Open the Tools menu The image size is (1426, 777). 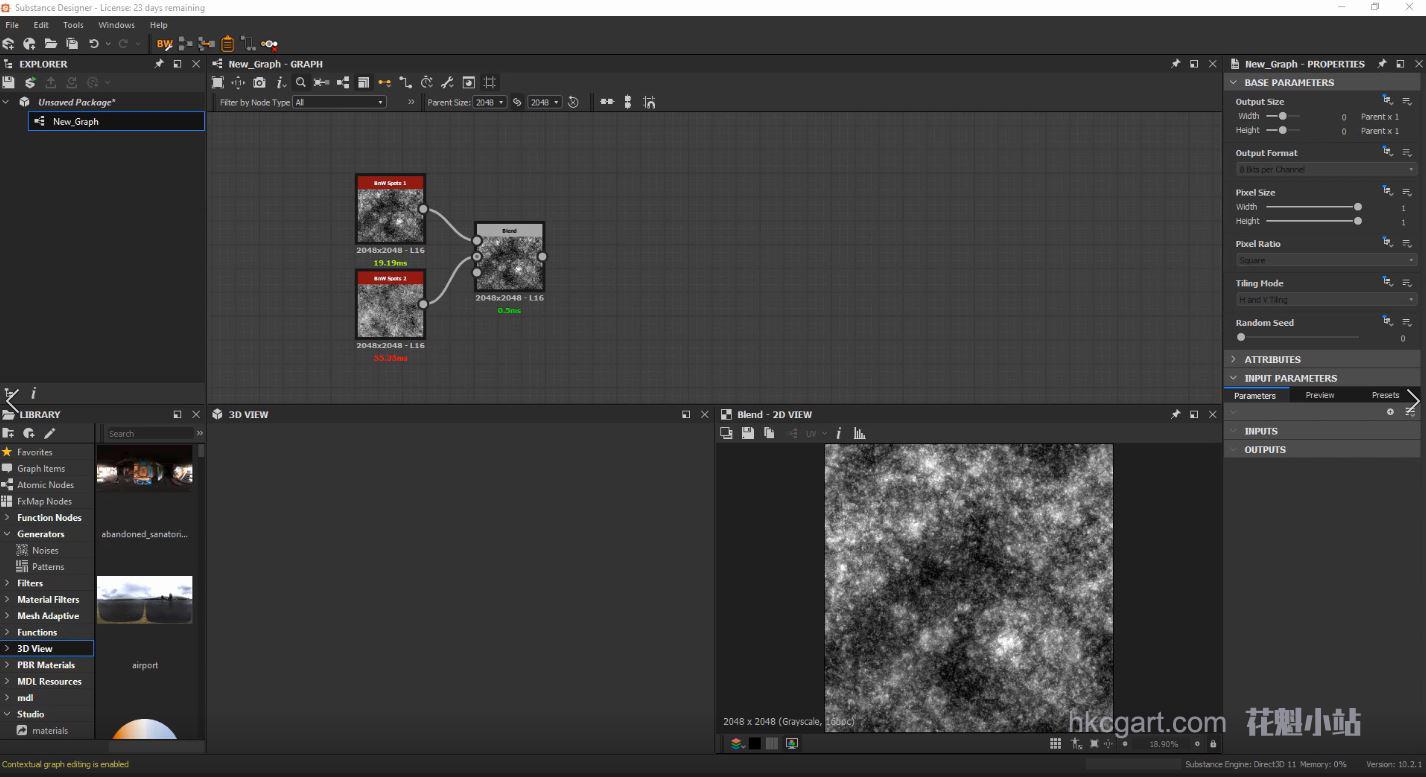[73, 25]
